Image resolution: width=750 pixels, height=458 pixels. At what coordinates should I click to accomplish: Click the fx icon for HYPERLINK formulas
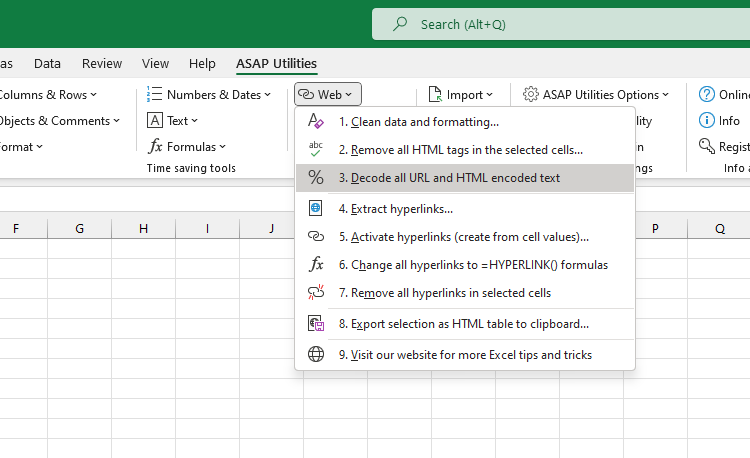click(316, 265)
